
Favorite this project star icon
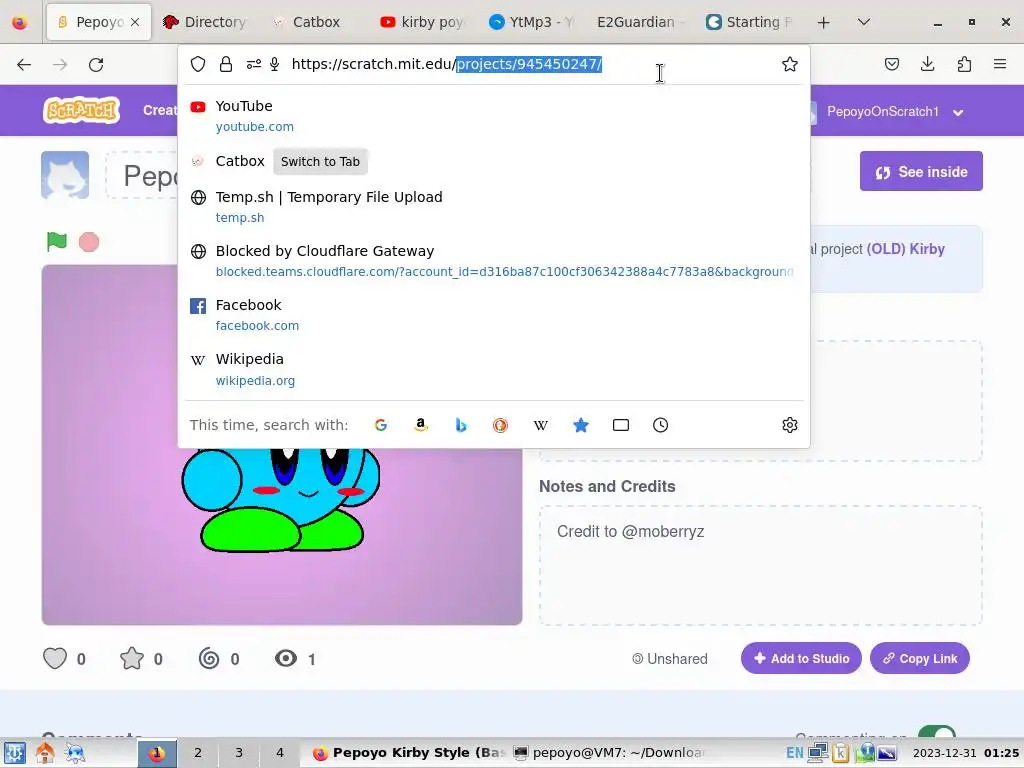pos(132,658)
